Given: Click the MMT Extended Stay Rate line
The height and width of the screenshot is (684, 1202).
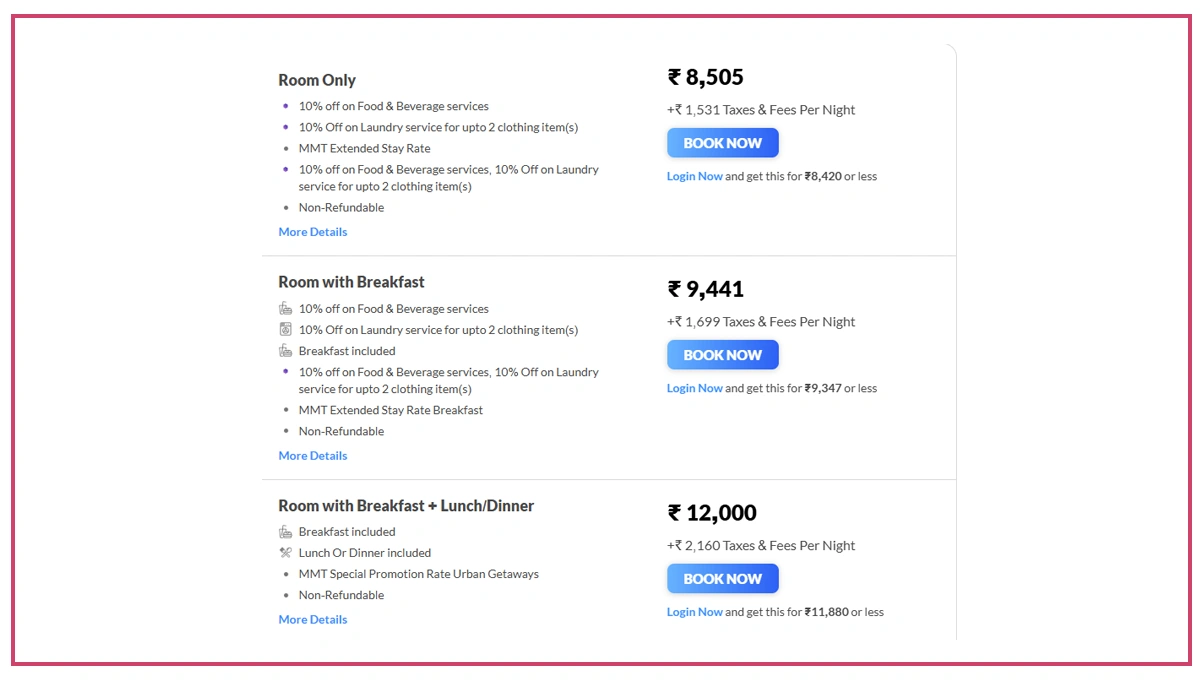Looking at the screenshot, I should [364, 148].
